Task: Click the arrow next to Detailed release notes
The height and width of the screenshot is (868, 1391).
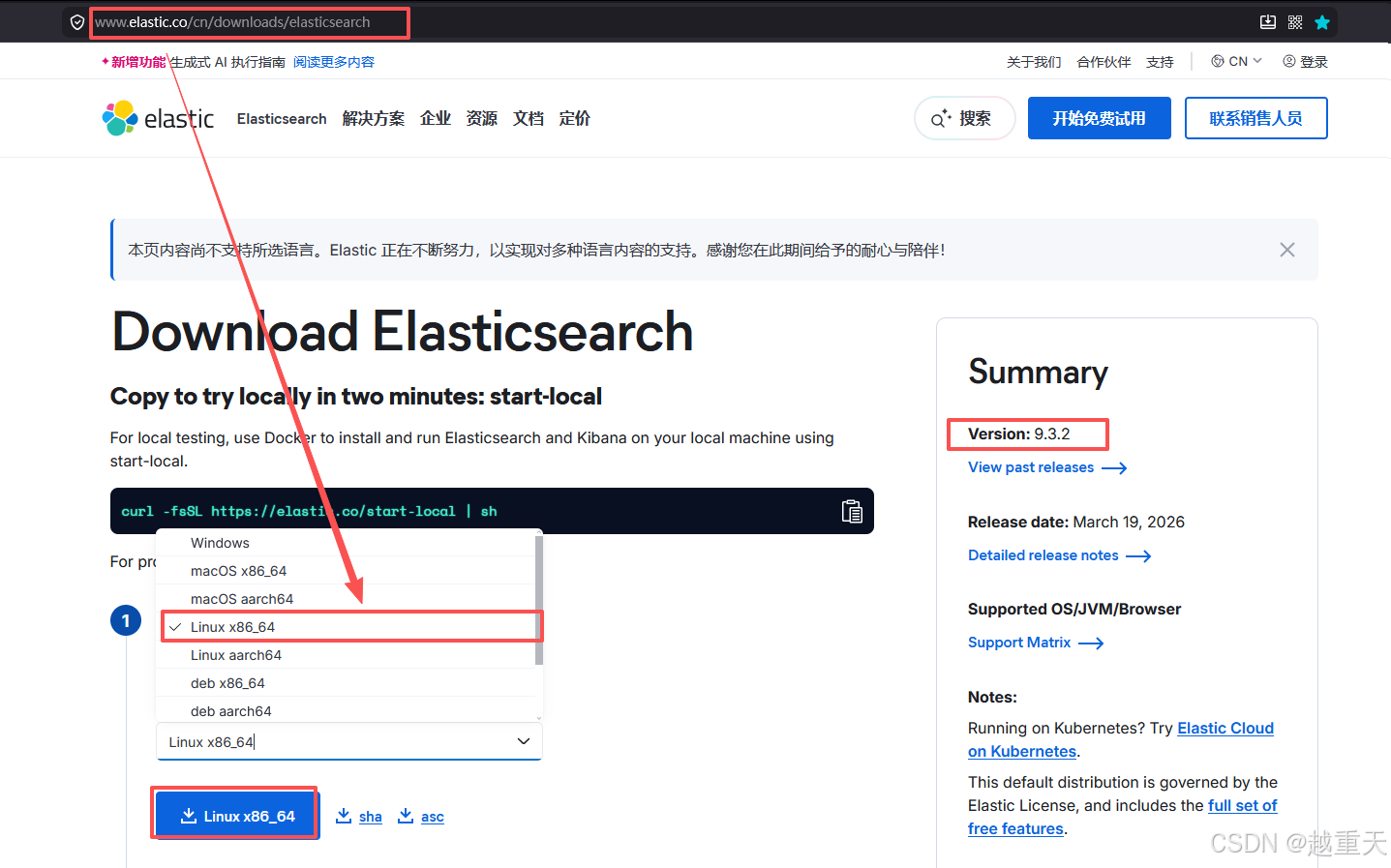Action: [1138, 556]
